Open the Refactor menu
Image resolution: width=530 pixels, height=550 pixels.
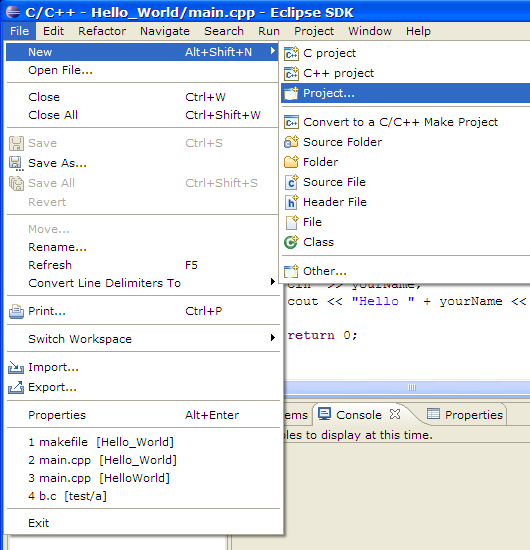point(102,31)
